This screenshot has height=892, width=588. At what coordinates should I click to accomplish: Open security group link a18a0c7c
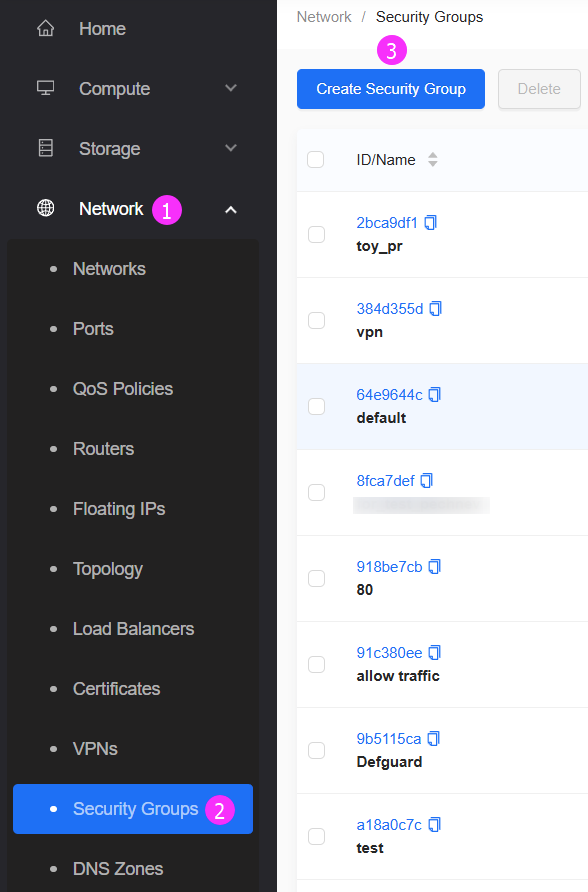tap(389, 824)
